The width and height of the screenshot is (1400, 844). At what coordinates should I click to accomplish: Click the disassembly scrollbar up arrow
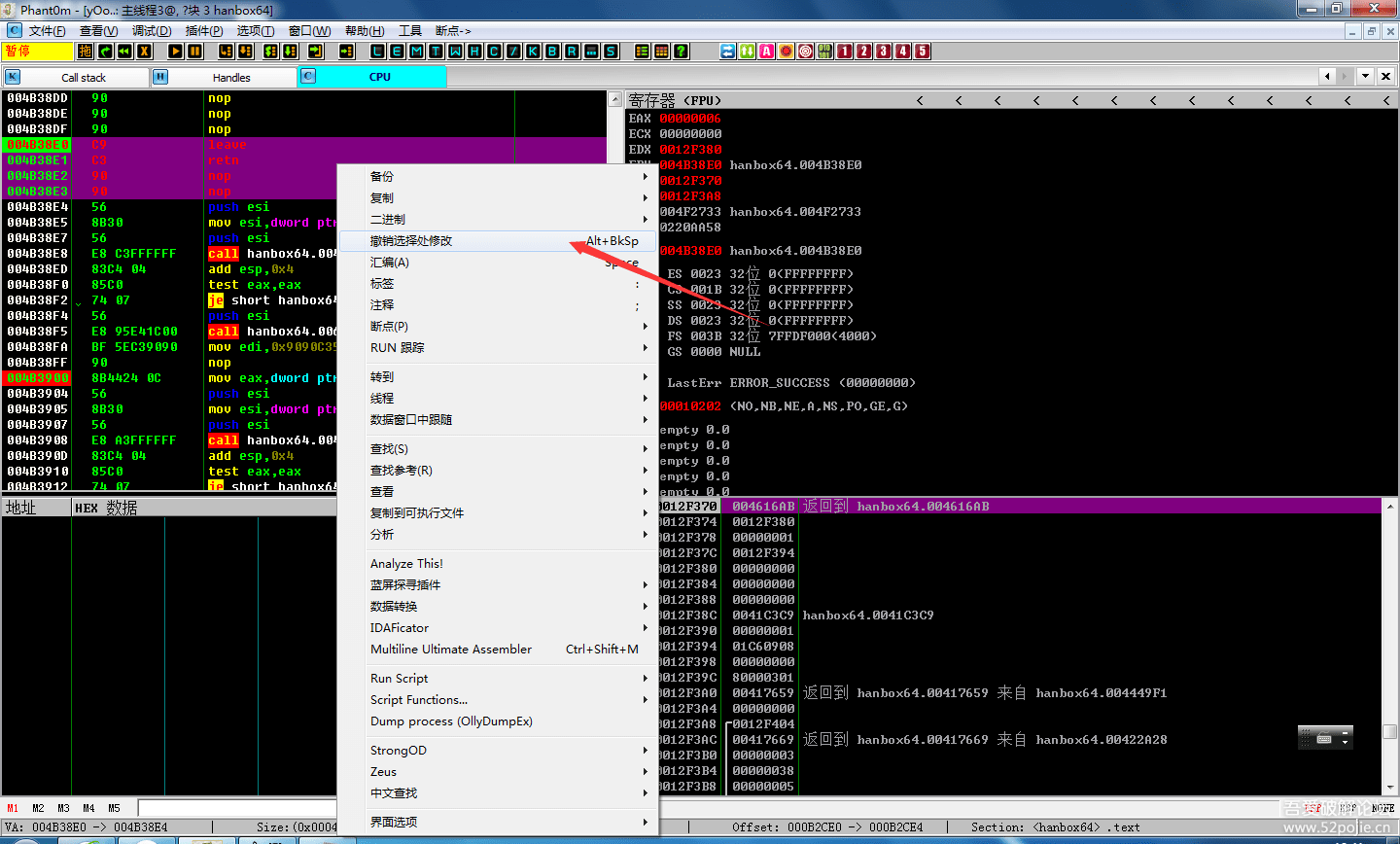(614, 99)
